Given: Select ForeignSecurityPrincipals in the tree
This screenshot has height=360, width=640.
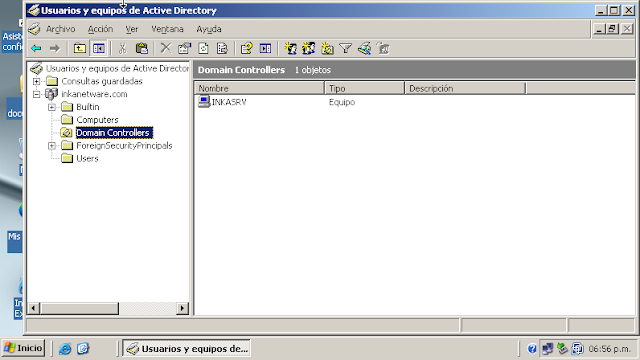Looking at the screenshot, I should pos(124,146).
